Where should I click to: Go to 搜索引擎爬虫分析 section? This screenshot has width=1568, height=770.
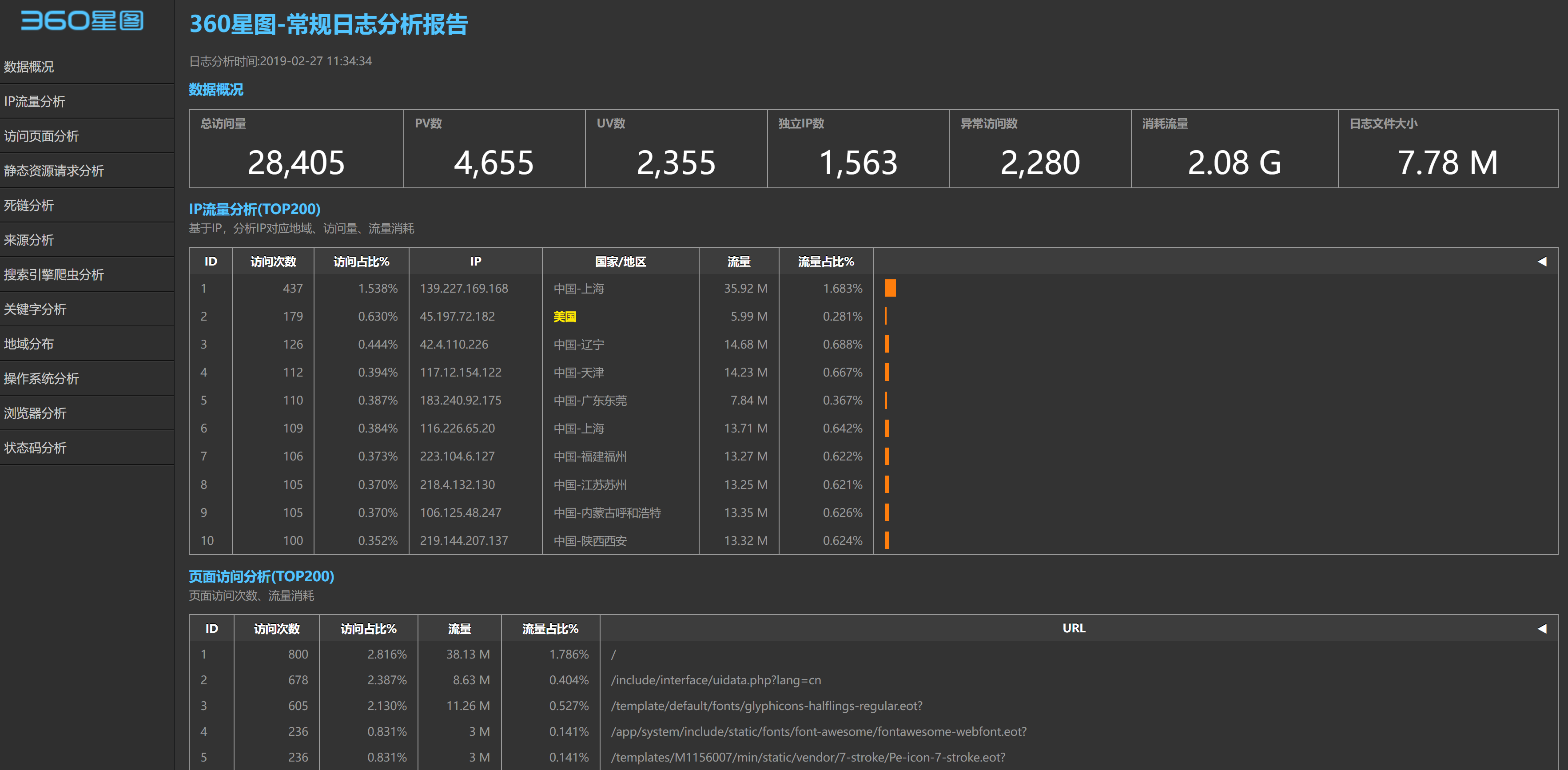click(87, 274)
